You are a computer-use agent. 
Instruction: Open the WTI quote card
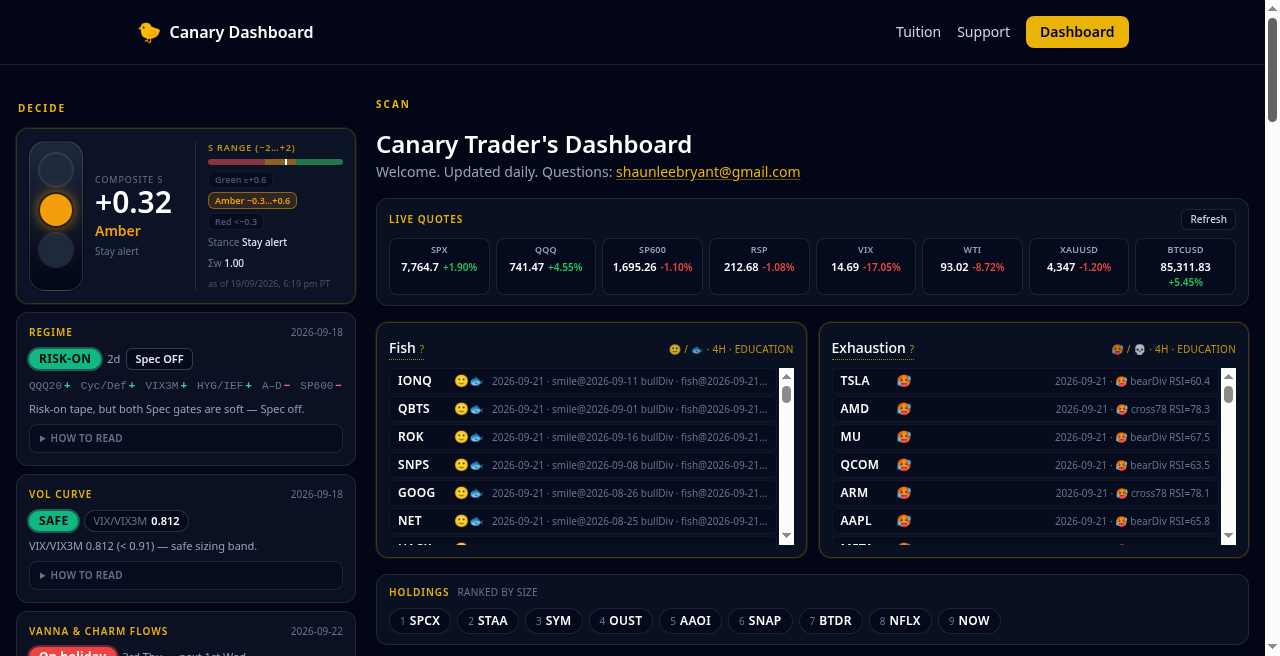[972, 267]
